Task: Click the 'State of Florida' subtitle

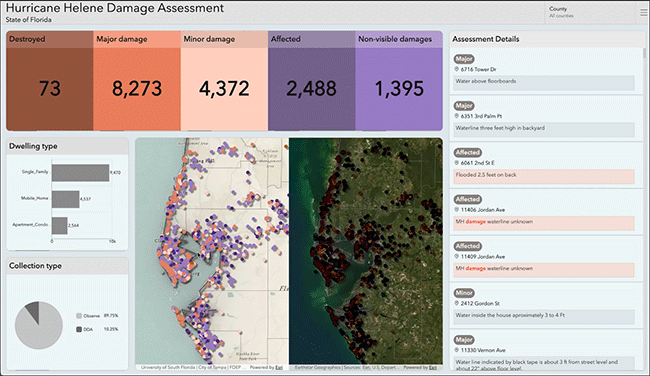Action: point(29,19)
